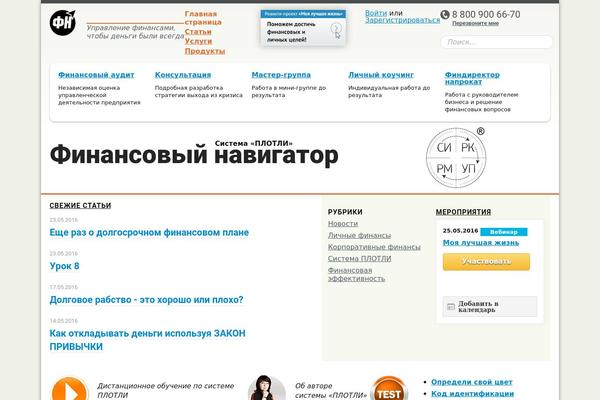Click Добавить в календарь button
600x400 pixels.
[x=490, y=307]
